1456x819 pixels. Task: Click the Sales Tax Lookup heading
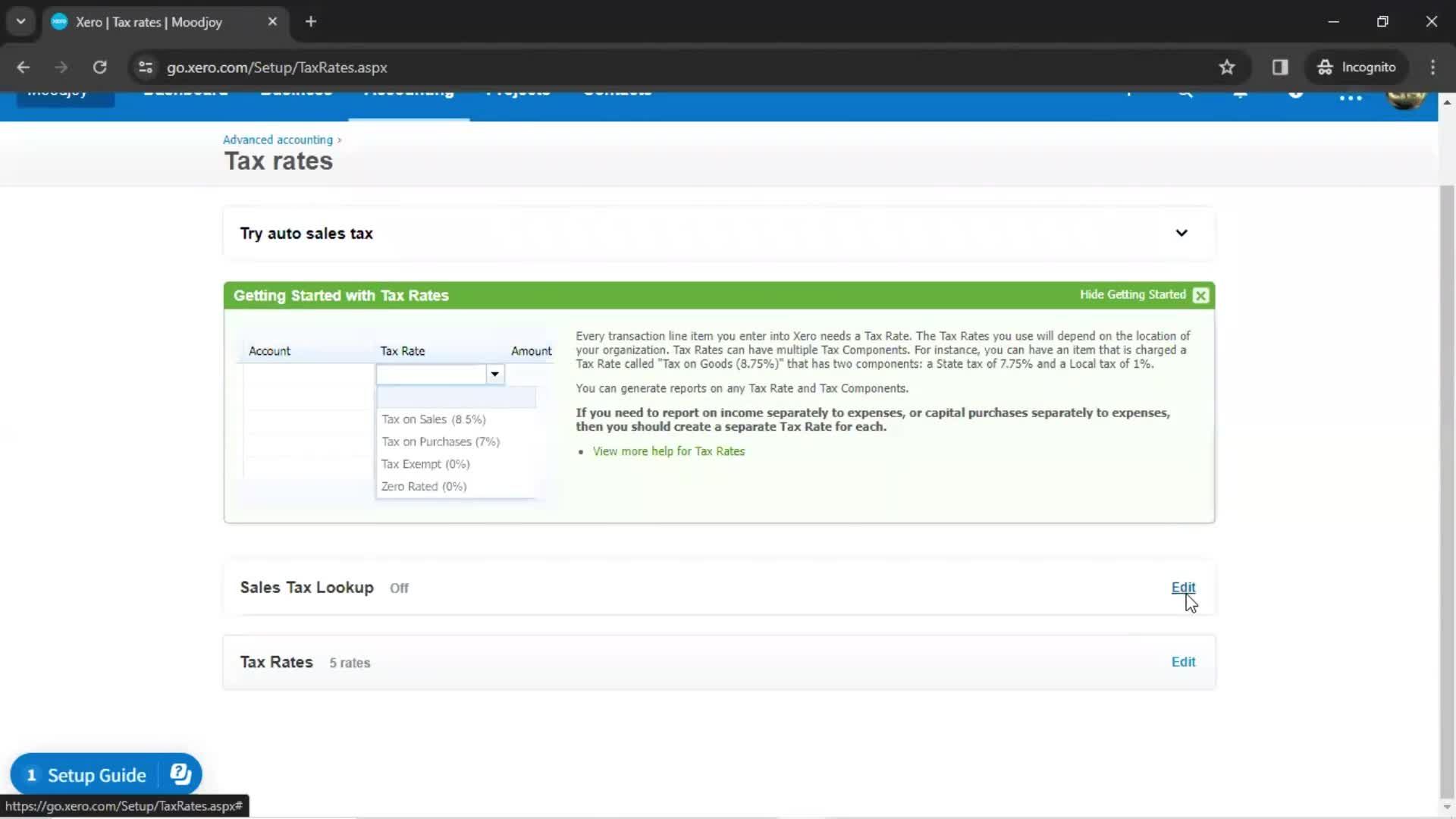(x=306, y=588)
